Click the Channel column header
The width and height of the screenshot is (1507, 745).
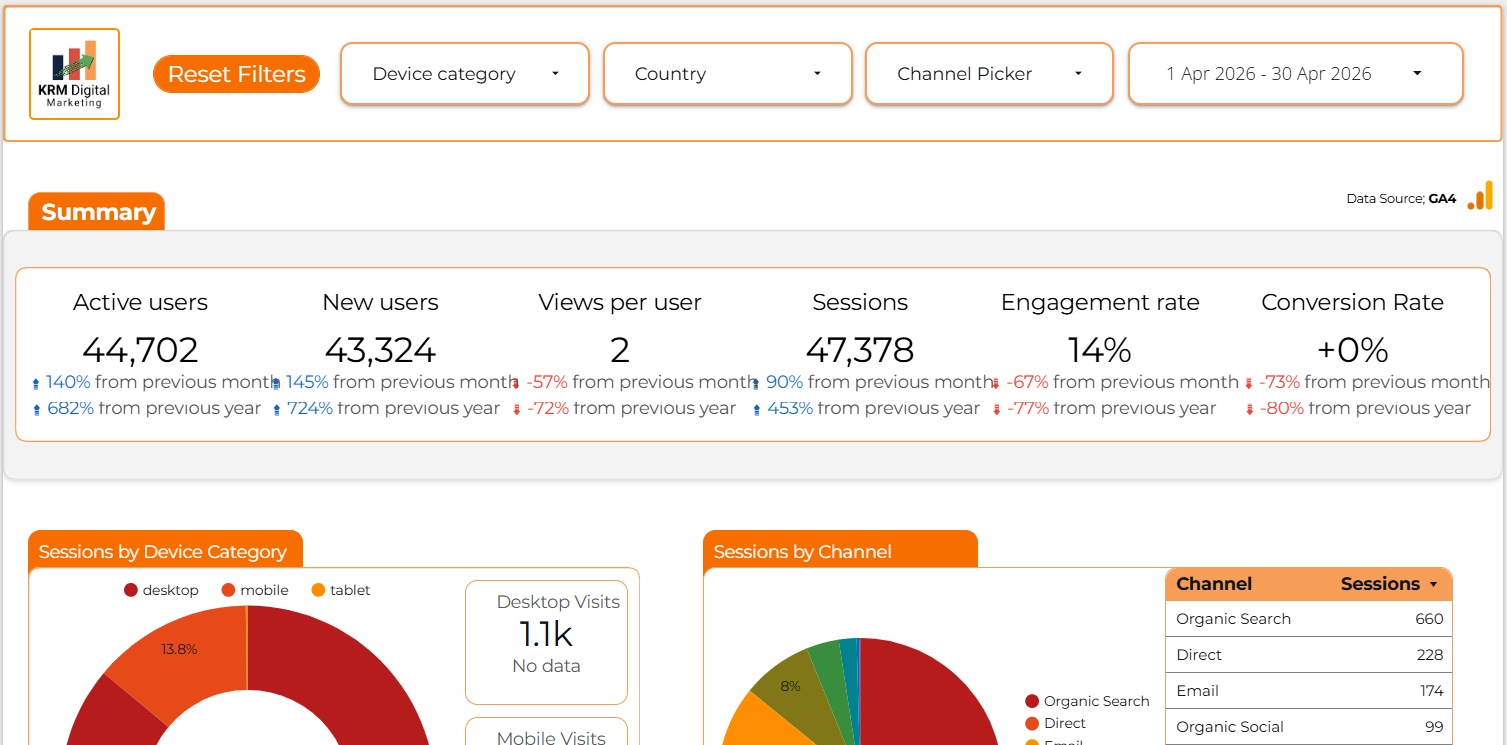(x=1214, y=584)
